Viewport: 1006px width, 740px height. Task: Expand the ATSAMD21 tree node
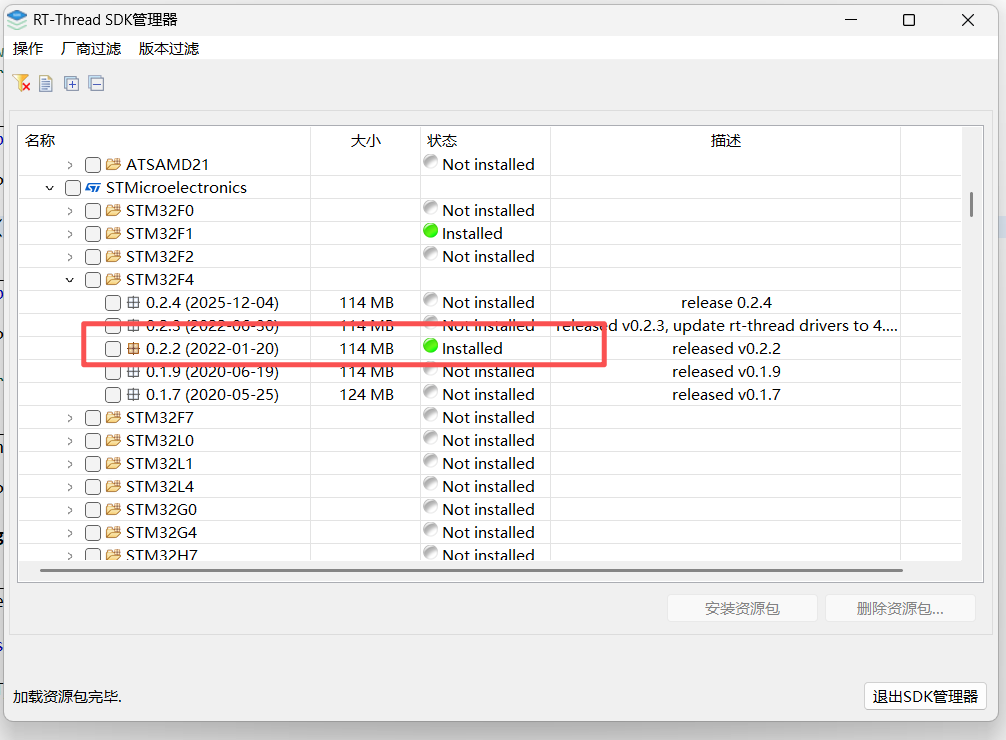click(x=70, y=165)
